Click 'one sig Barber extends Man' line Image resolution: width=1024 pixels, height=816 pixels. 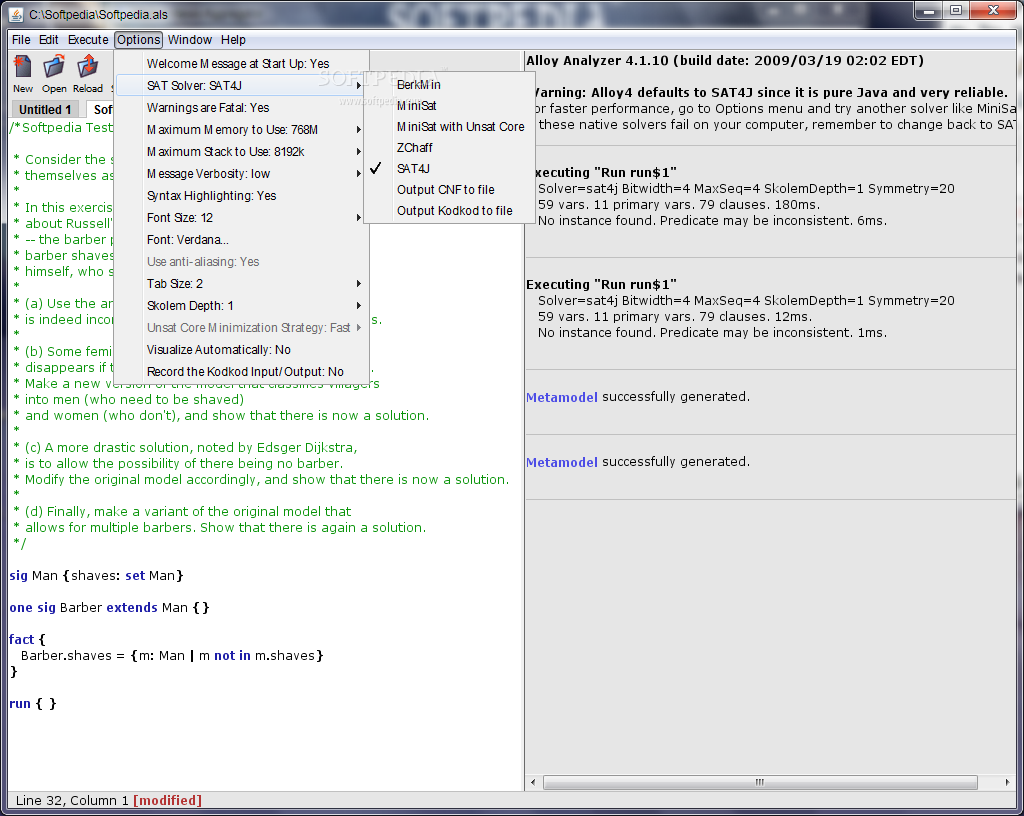[x=109, y=608]
